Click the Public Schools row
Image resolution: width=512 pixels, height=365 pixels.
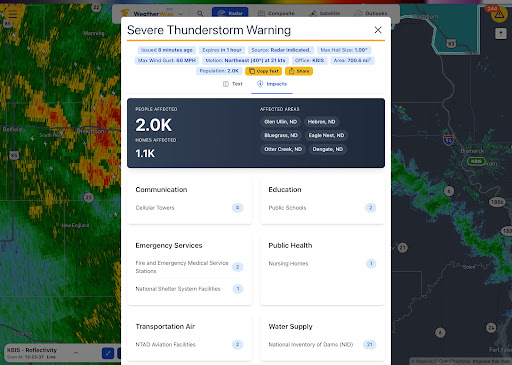click(322, 208)
